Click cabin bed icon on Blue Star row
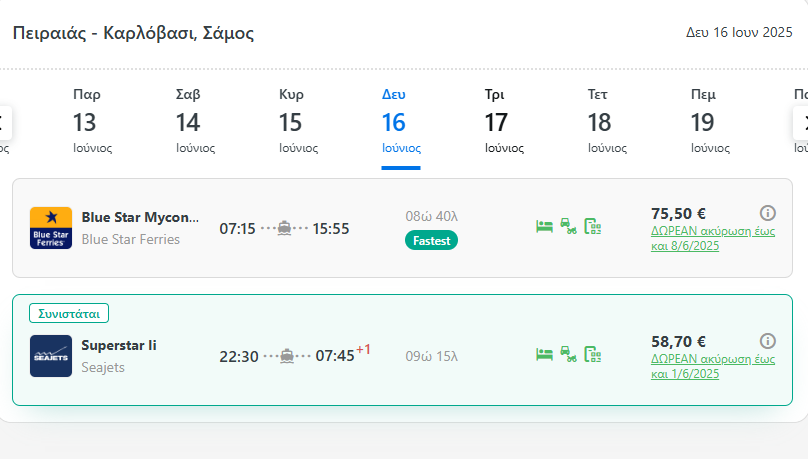This screenshot has height=459, width=808. coord(545,226)
